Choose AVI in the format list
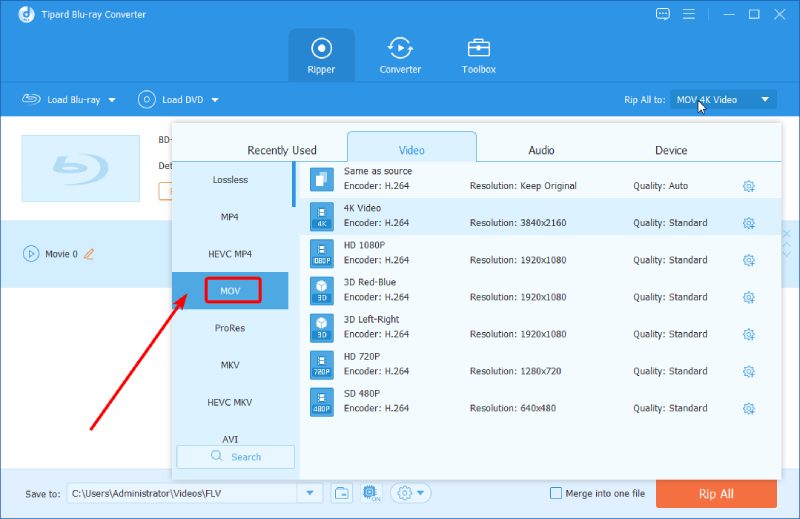Viewport: 800px width, 519px height. click(230, 438)
